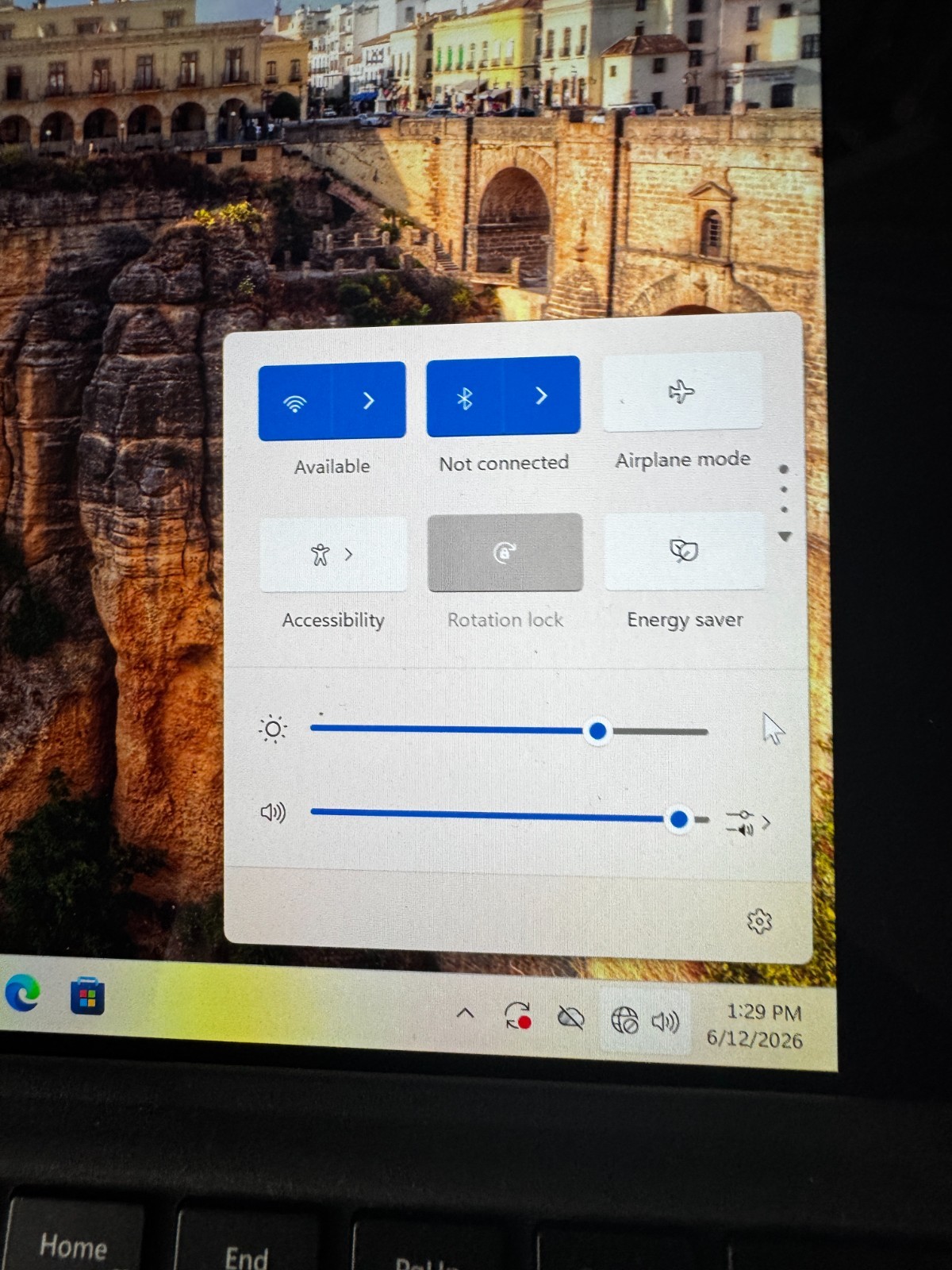Show hidden tray icons chevron
Screen dimensions: 952x1270
click(x=466, y=1013)
